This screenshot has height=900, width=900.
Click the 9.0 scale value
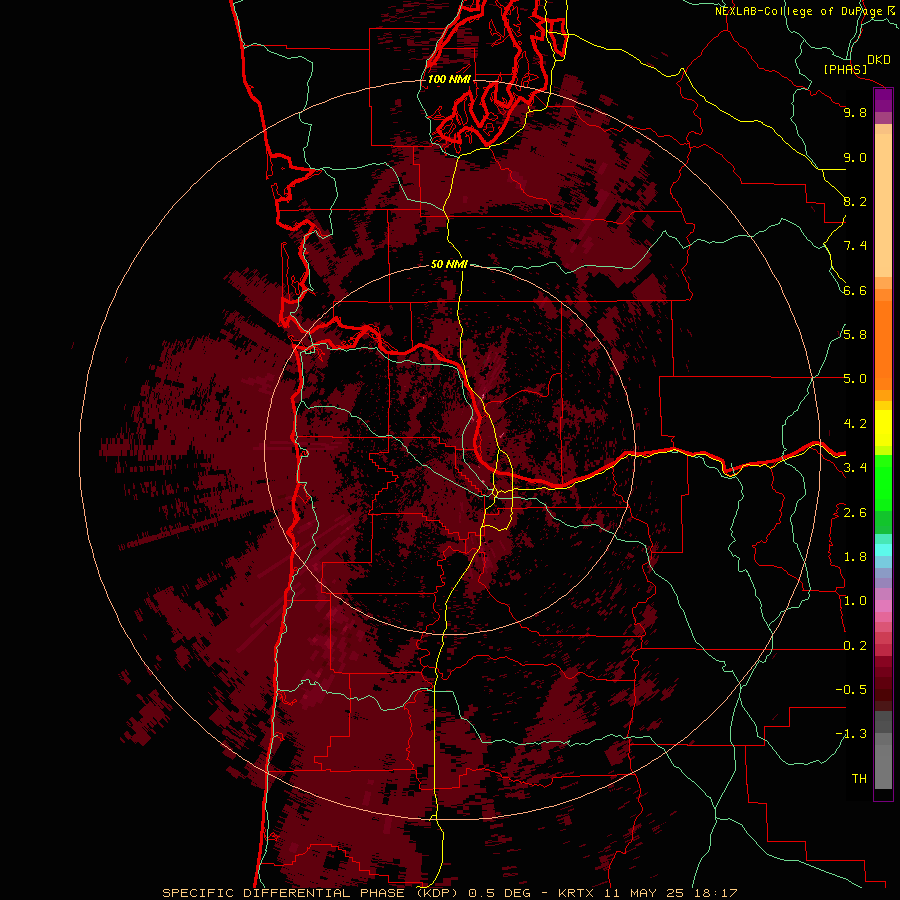coord(855,157)
